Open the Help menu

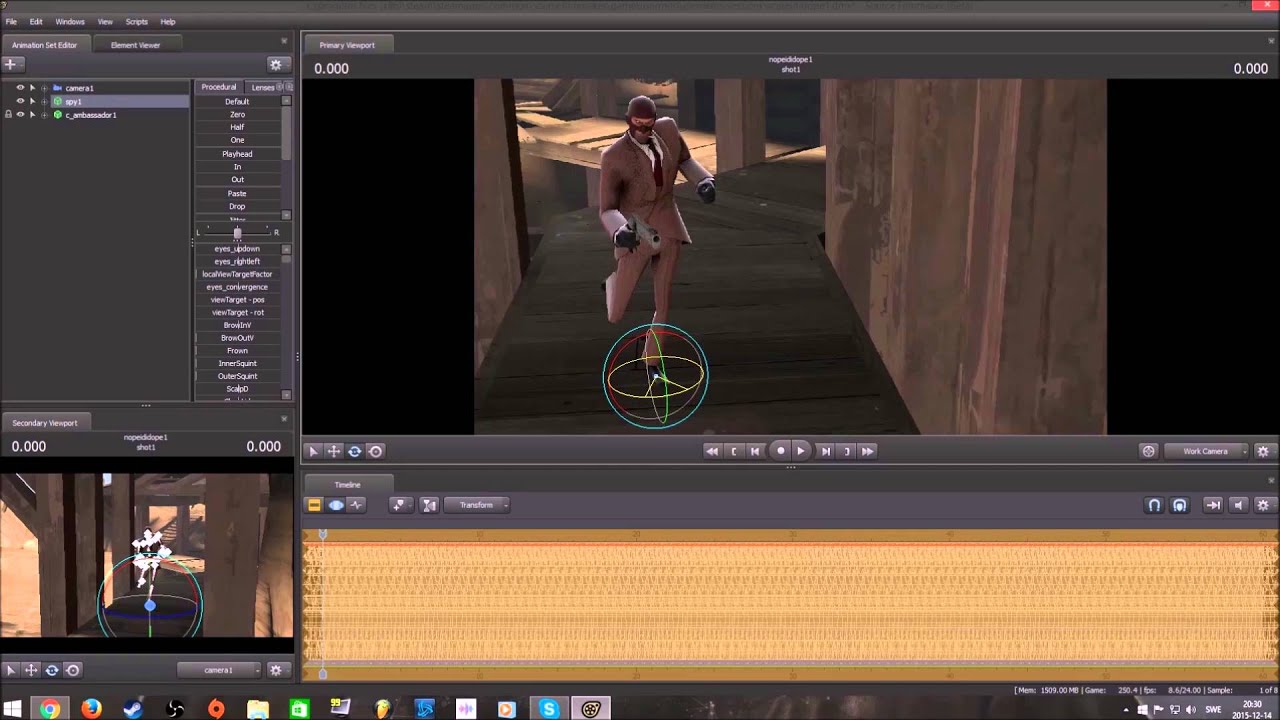tap(168, 22)
